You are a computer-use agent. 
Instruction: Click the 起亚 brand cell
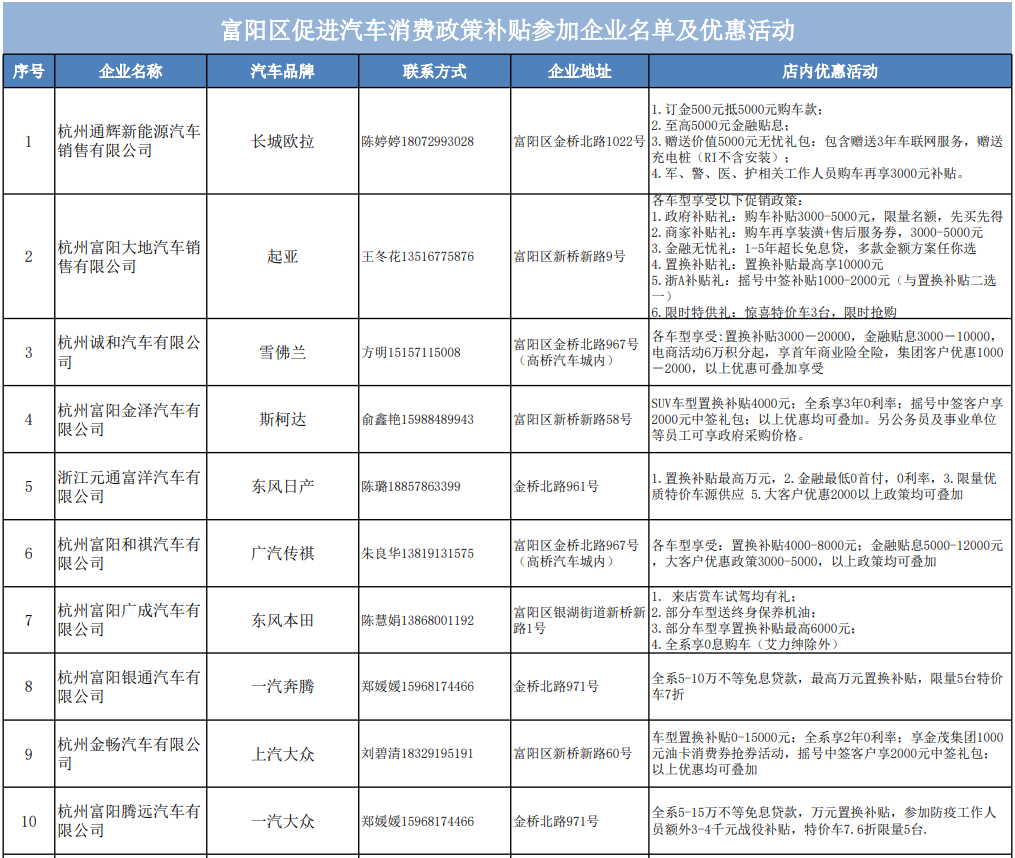(282, 256)
